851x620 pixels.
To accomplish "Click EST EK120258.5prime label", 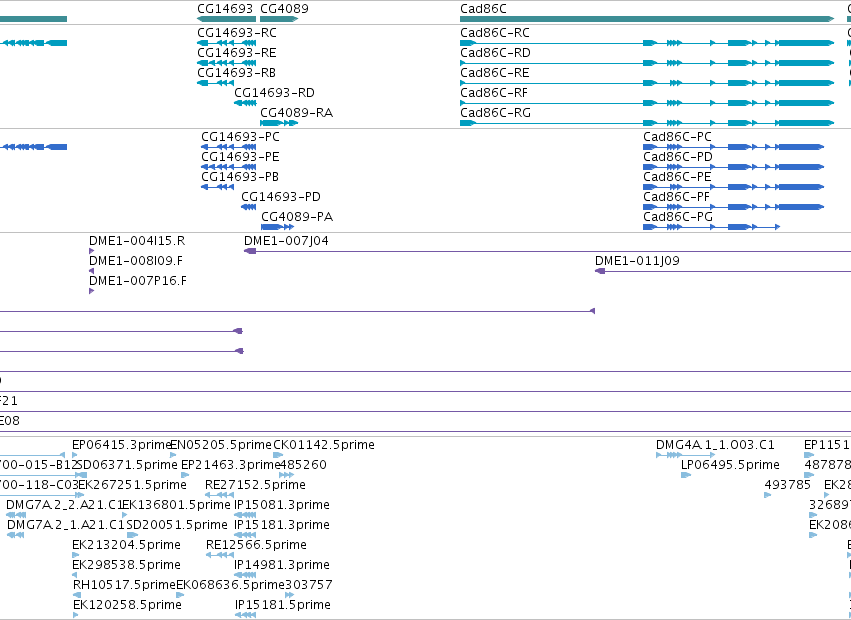I will (127, 605).
